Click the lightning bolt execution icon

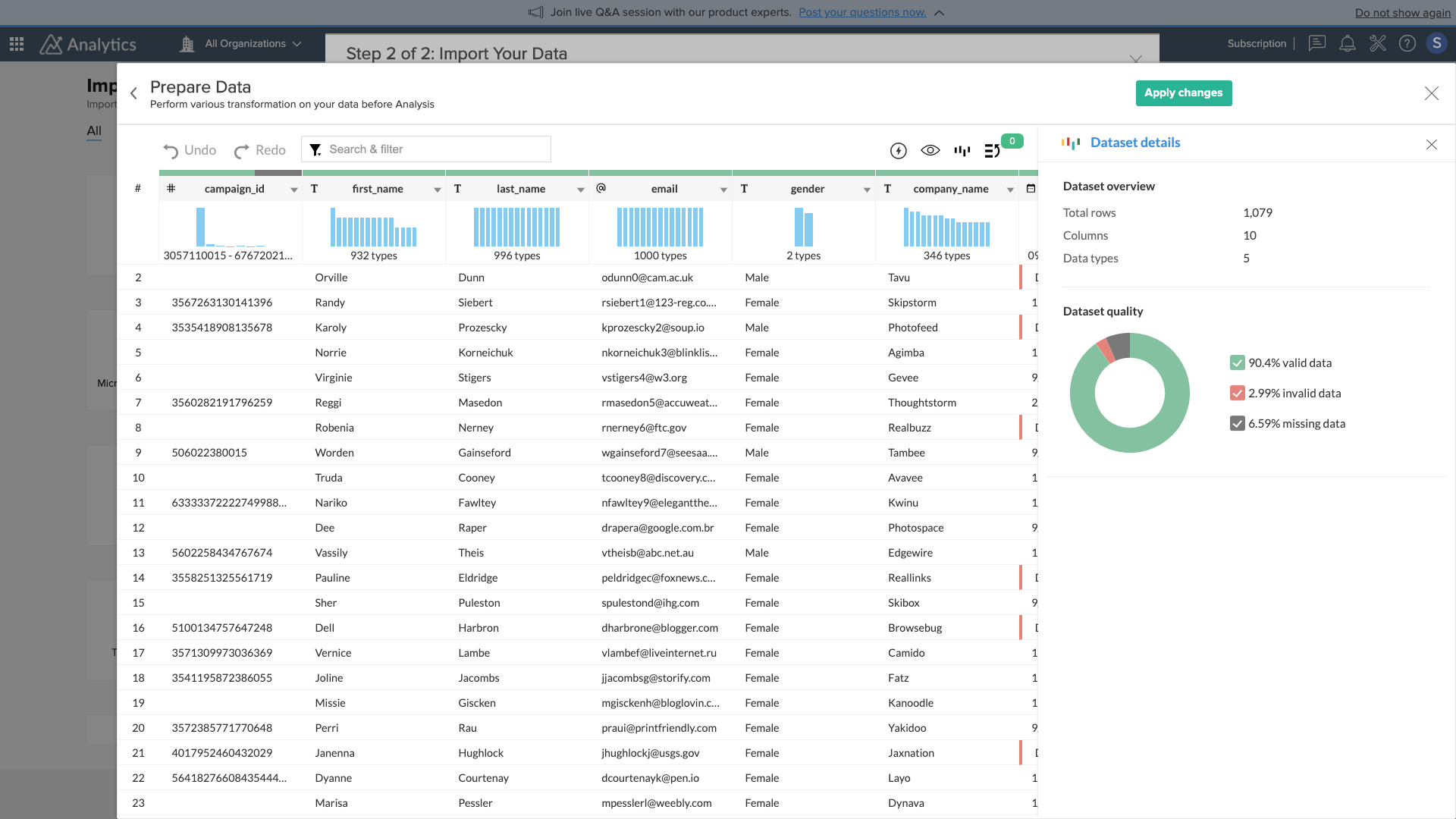[898, 149]
